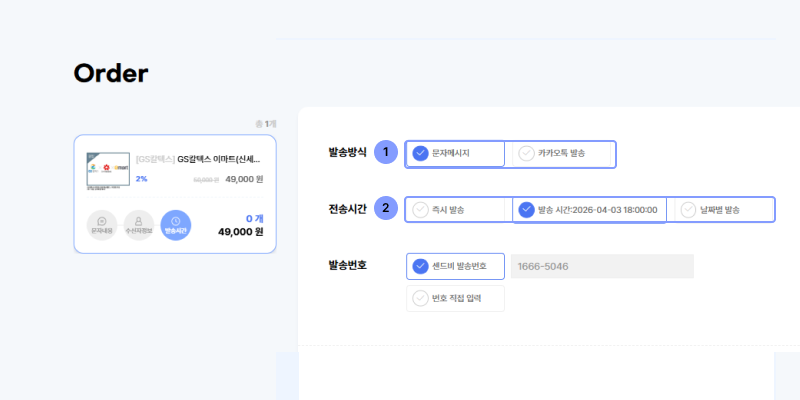Select the 문자메시지 sending method
The image size is (800, 400).
[x=456, y=154]
